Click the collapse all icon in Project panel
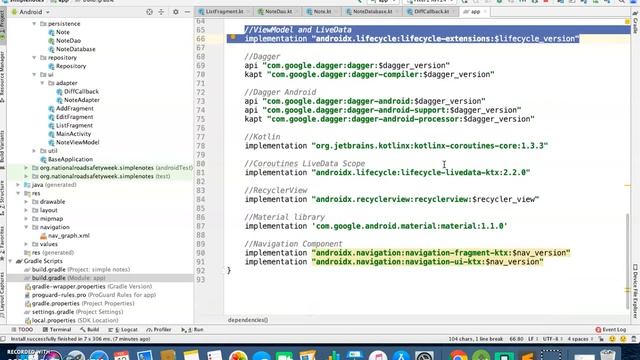 [161, 12]
